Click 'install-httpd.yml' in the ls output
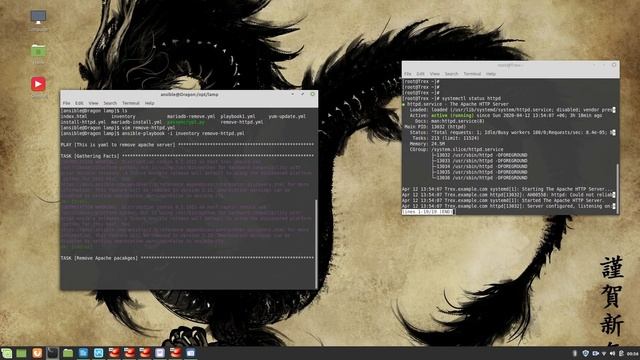 (83, 122)
